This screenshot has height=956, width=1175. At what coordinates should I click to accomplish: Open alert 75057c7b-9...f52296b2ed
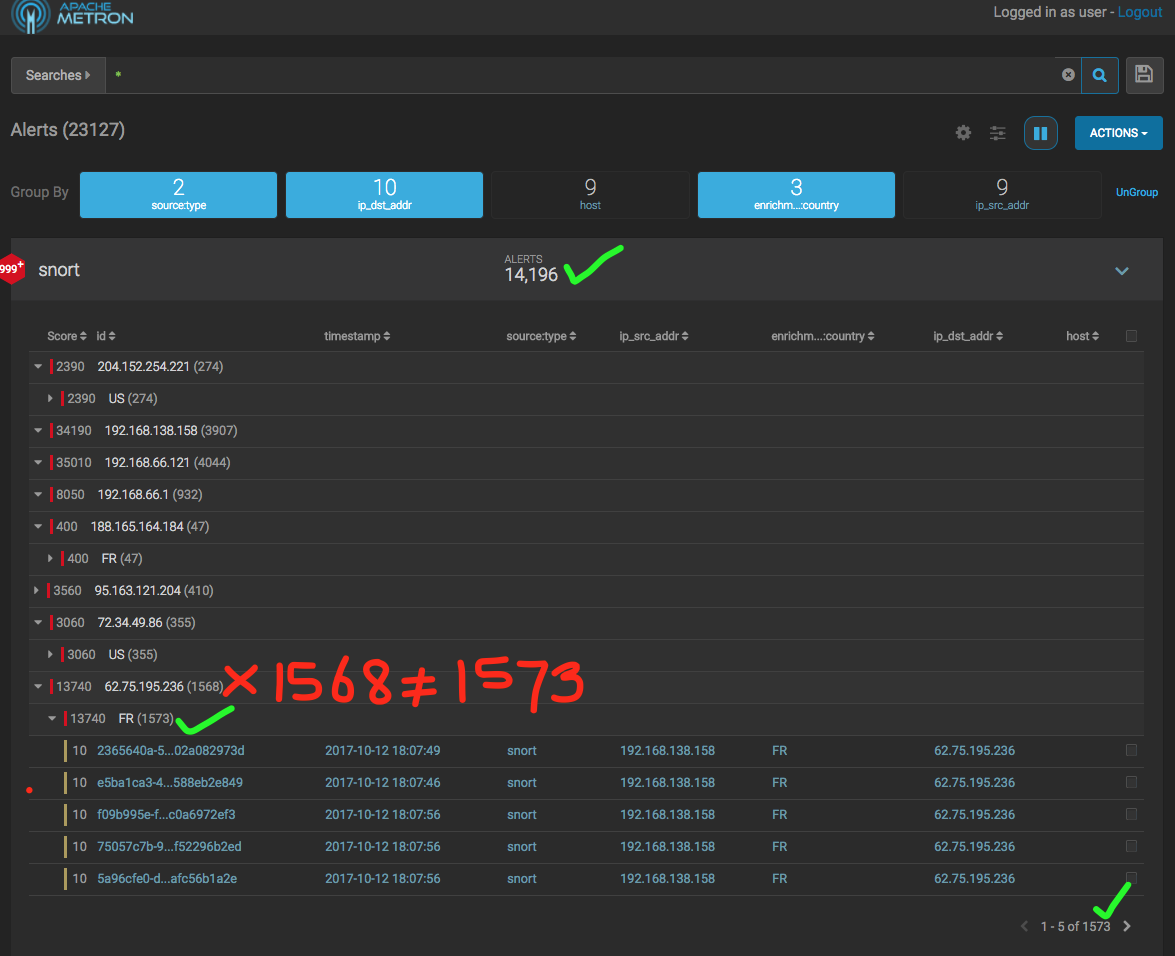[169, 847]
